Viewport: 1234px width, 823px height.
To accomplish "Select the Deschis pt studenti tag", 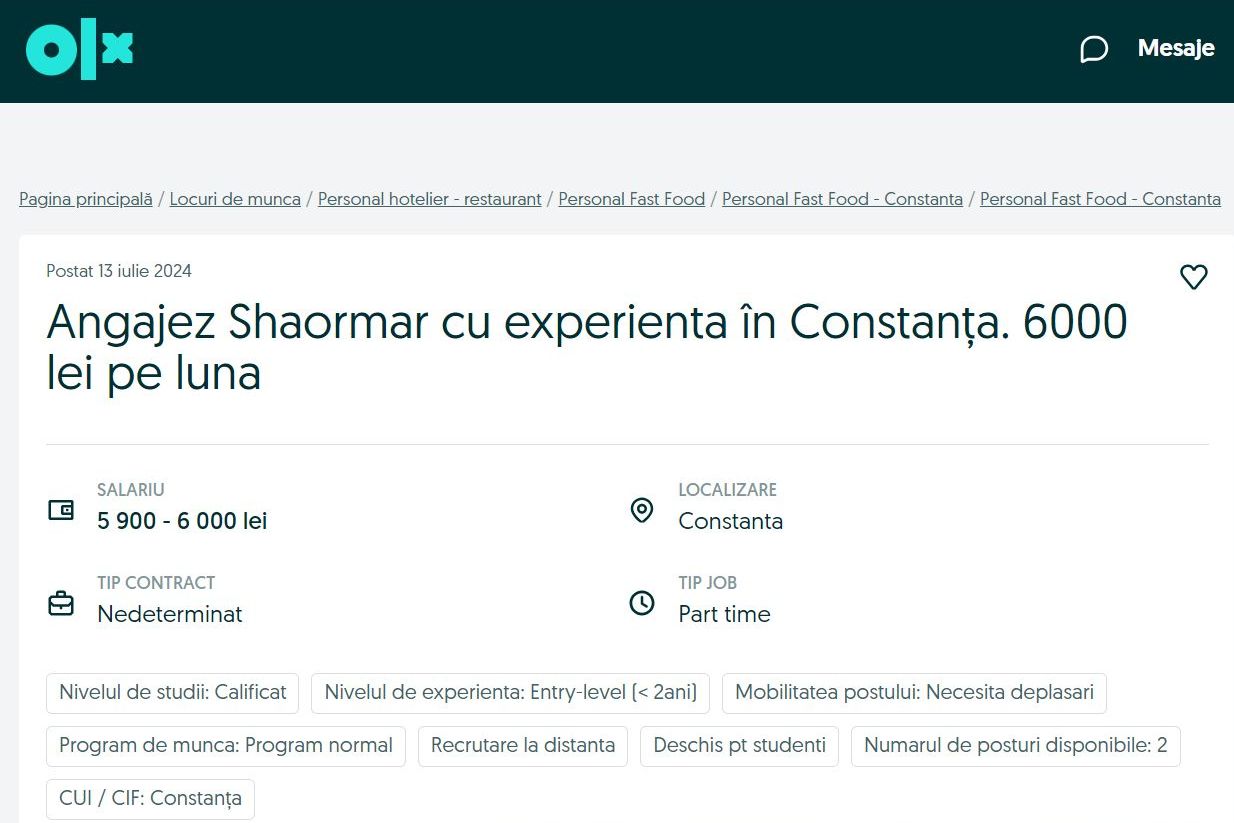I will pos(739,745).
